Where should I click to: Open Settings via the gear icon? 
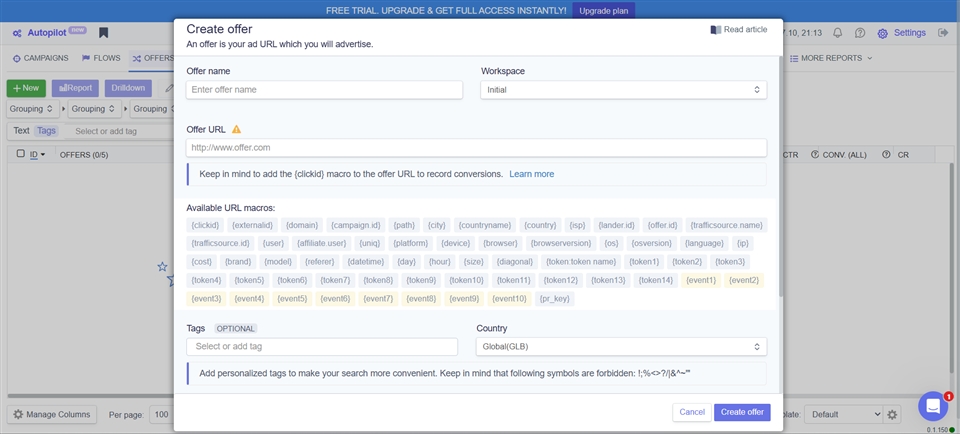883,33
